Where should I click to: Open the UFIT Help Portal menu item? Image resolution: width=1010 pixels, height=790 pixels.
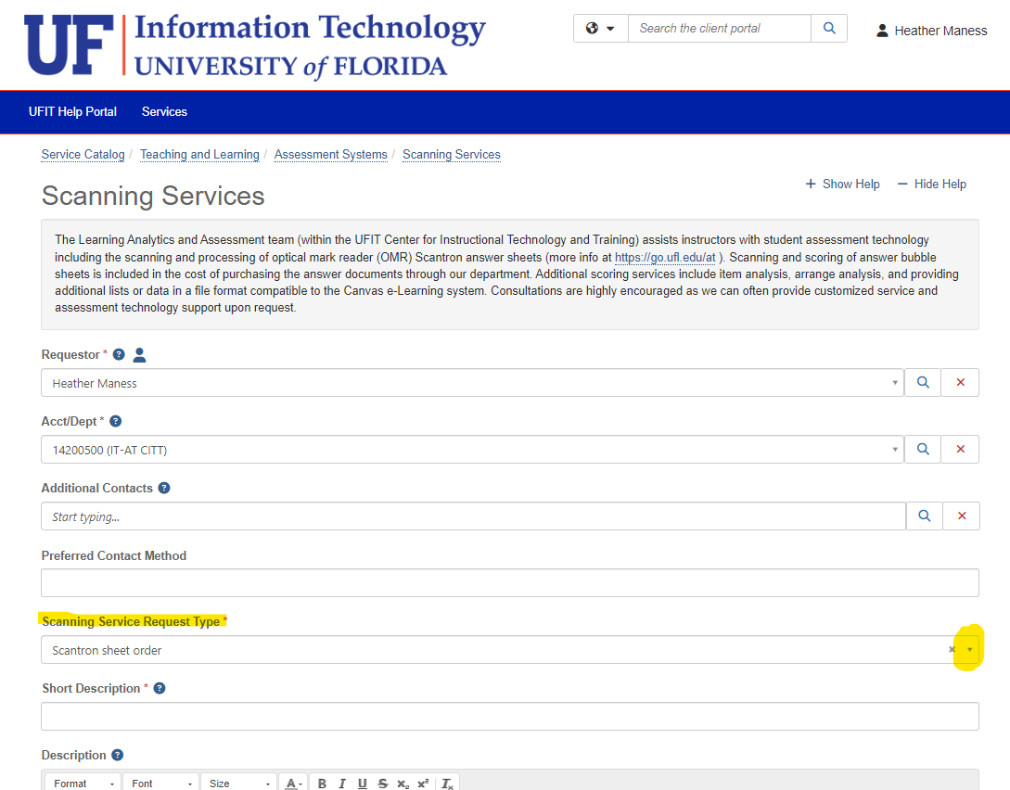coord(73,111)
